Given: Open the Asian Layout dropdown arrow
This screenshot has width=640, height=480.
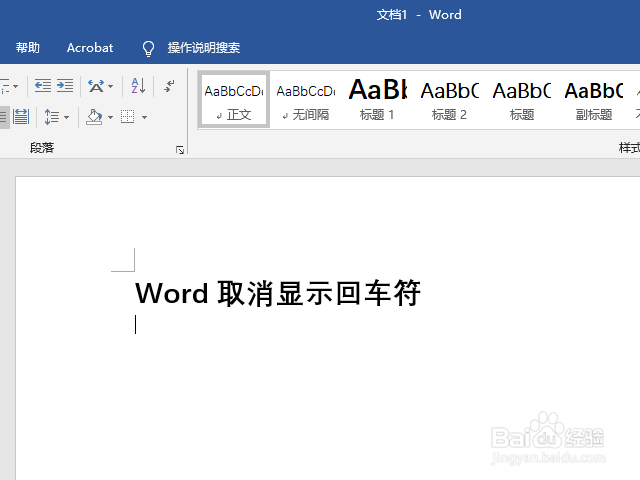Looking at the screenshot, I should coord(111,87).
